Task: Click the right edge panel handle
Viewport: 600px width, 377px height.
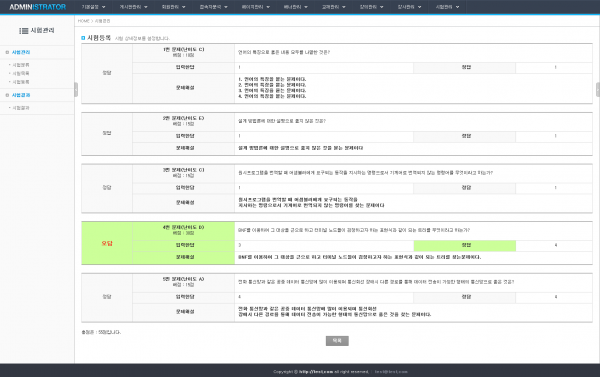Action: coord(598,90)
